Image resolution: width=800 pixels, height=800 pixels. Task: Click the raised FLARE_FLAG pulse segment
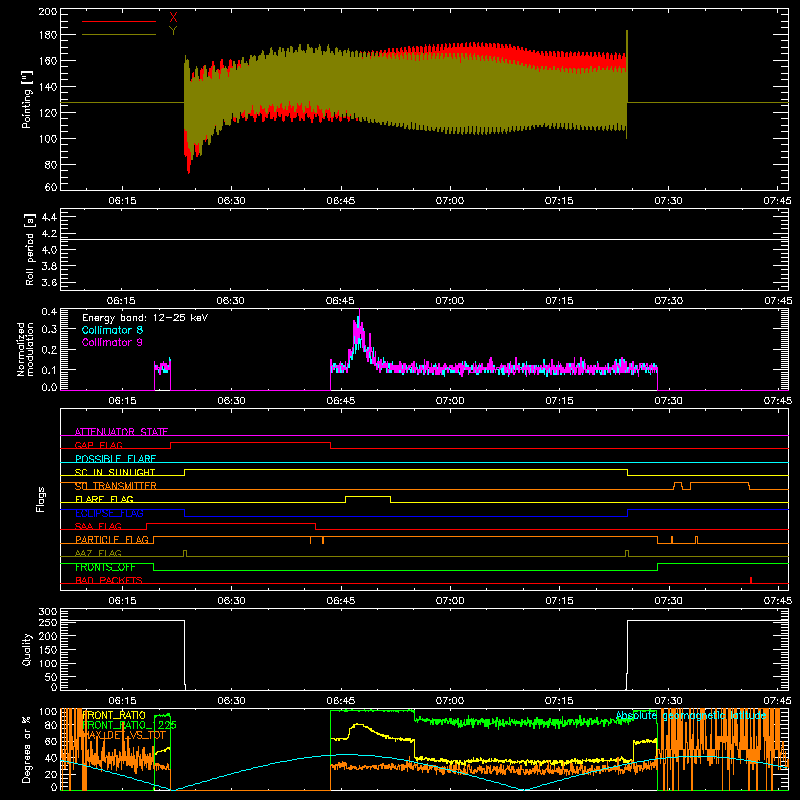(368, 496)
